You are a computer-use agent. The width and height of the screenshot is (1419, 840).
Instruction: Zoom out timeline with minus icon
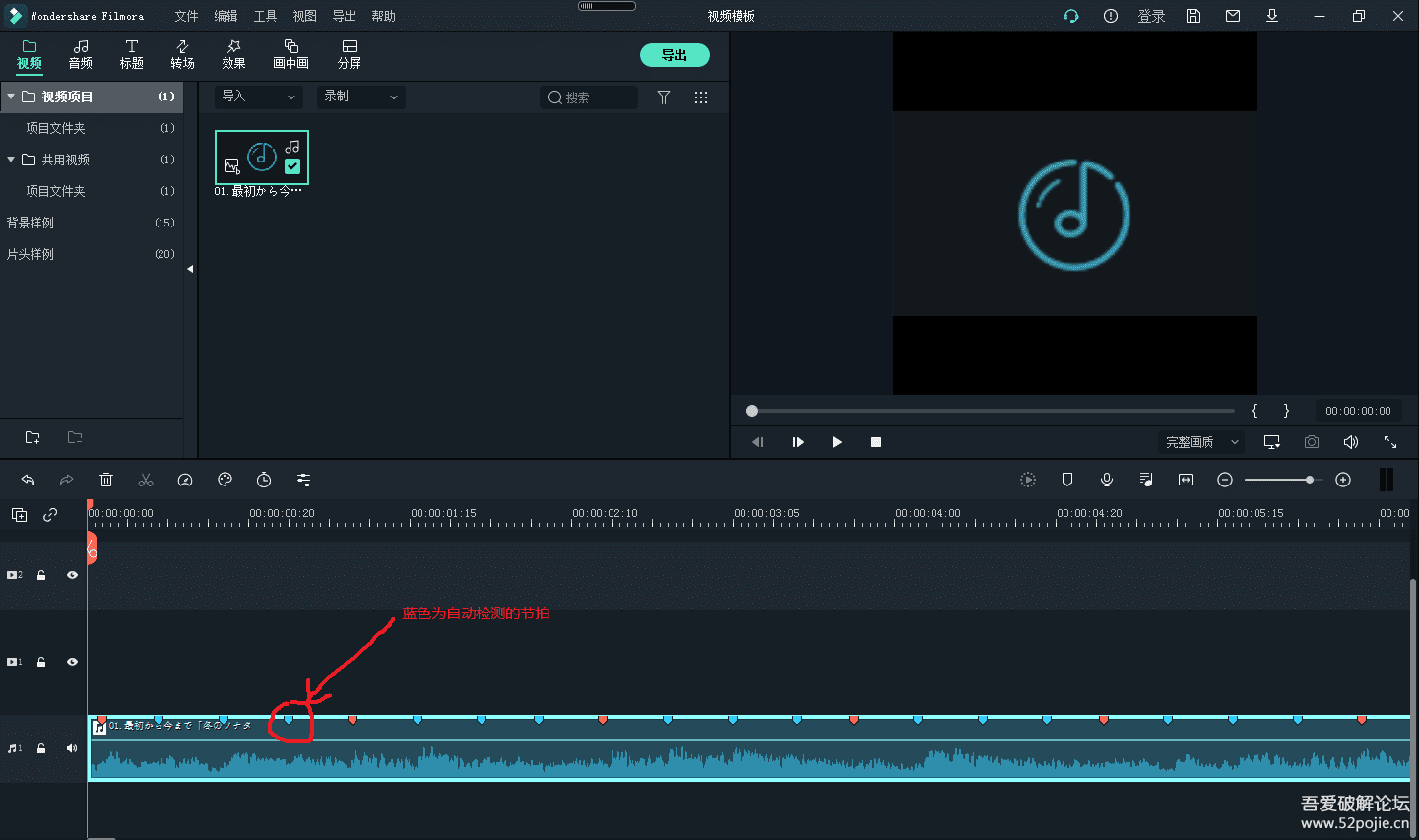[x=1225, y=480]
